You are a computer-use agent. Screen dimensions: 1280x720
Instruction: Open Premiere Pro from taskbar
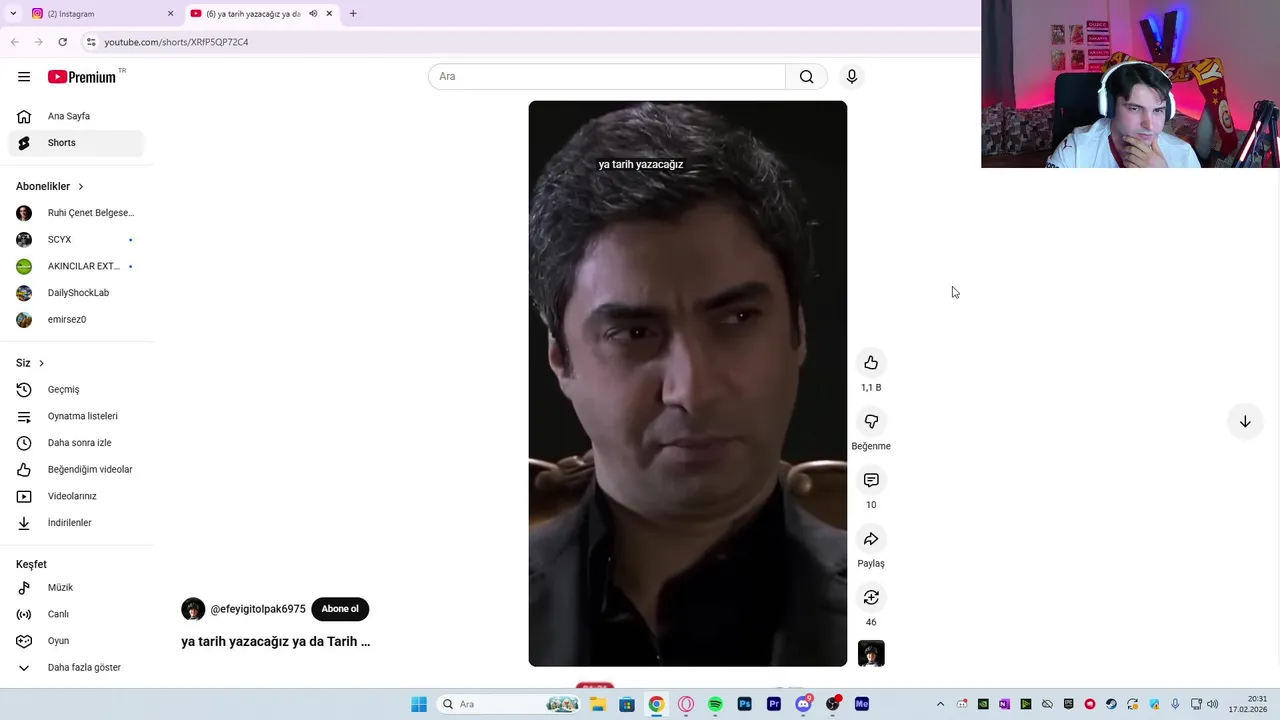774,704
